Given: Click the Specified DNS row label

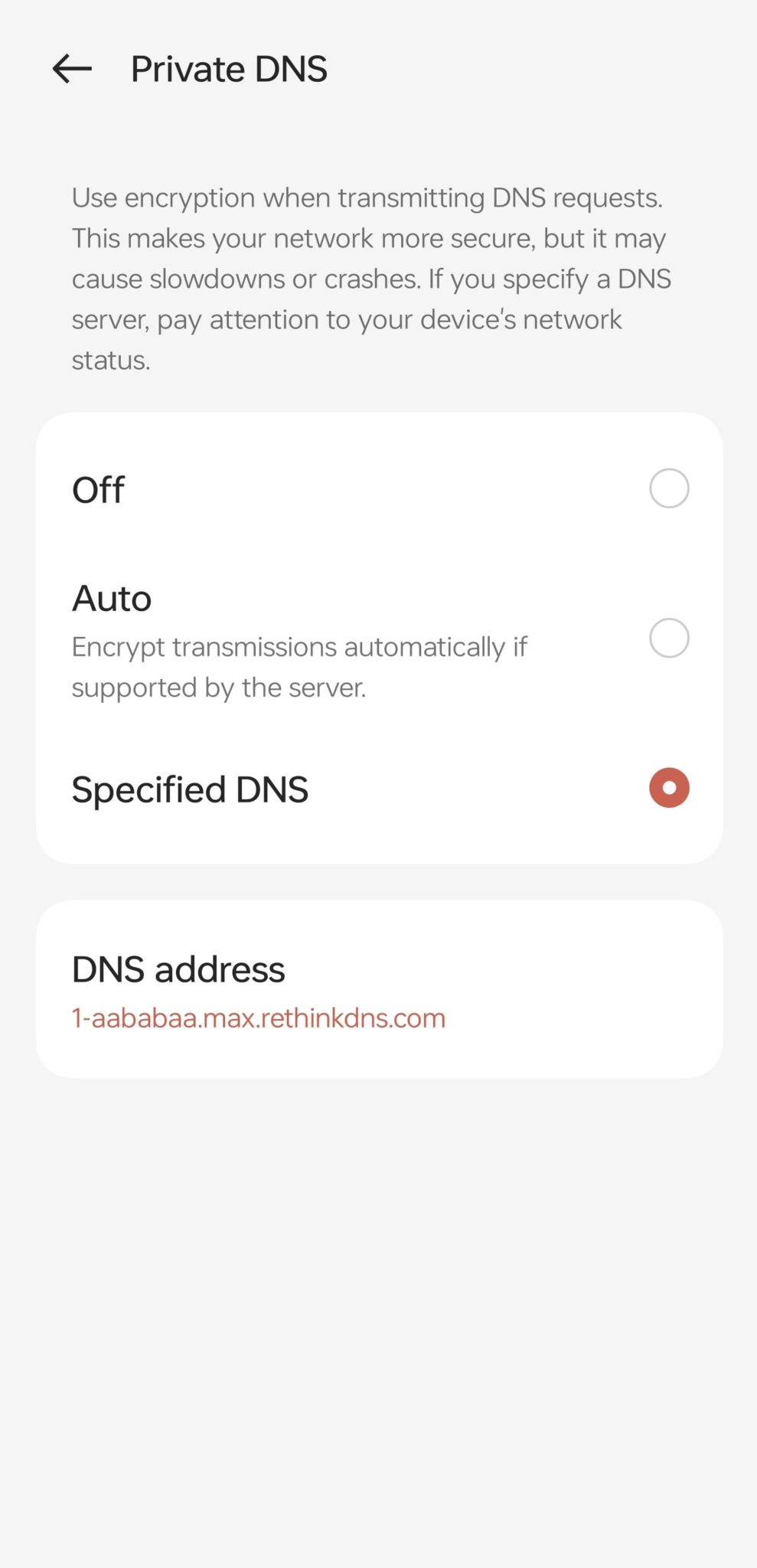Looking at the screenshot, I should pos(190,789).
